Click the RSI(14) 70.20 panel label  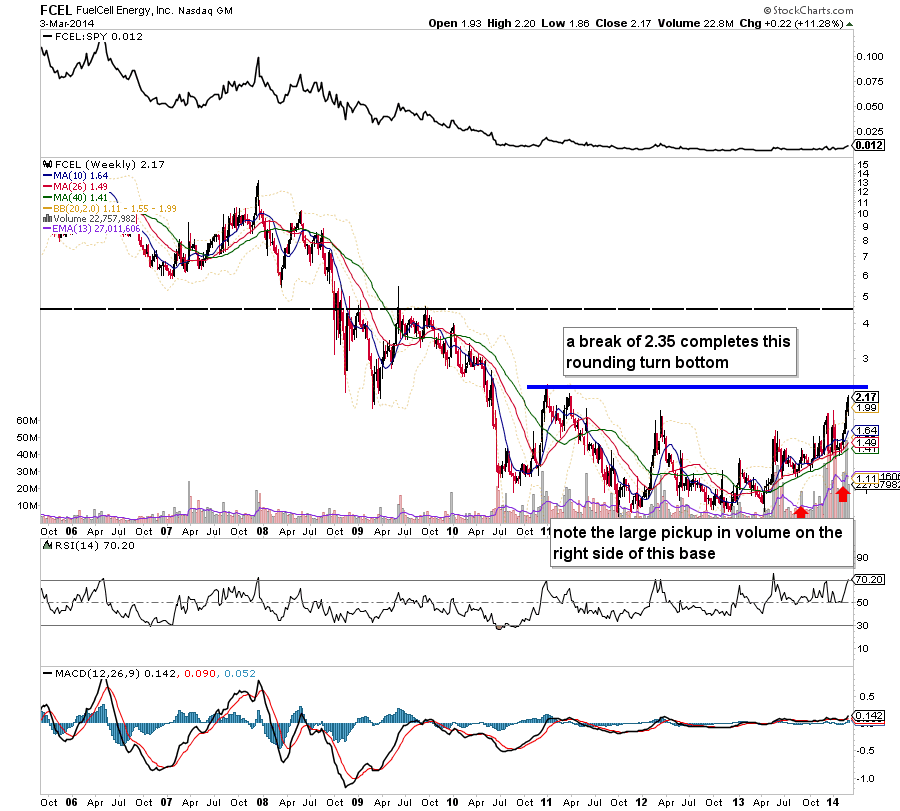[95, 545]
